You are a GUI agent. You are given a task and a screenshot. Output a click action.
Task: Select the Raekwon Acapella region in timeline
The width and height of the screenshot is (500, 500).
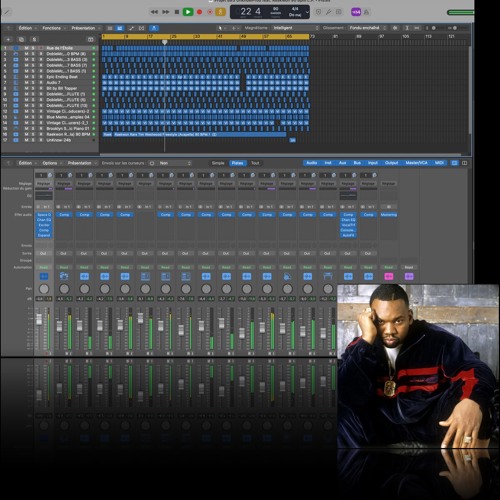point(199,134)
